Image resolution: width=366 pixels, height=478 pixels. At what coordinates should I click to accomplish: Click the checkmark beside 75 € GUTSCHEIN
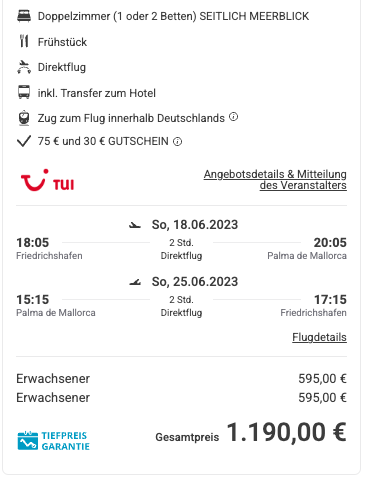pyautogui.click(x=24, y=141)
